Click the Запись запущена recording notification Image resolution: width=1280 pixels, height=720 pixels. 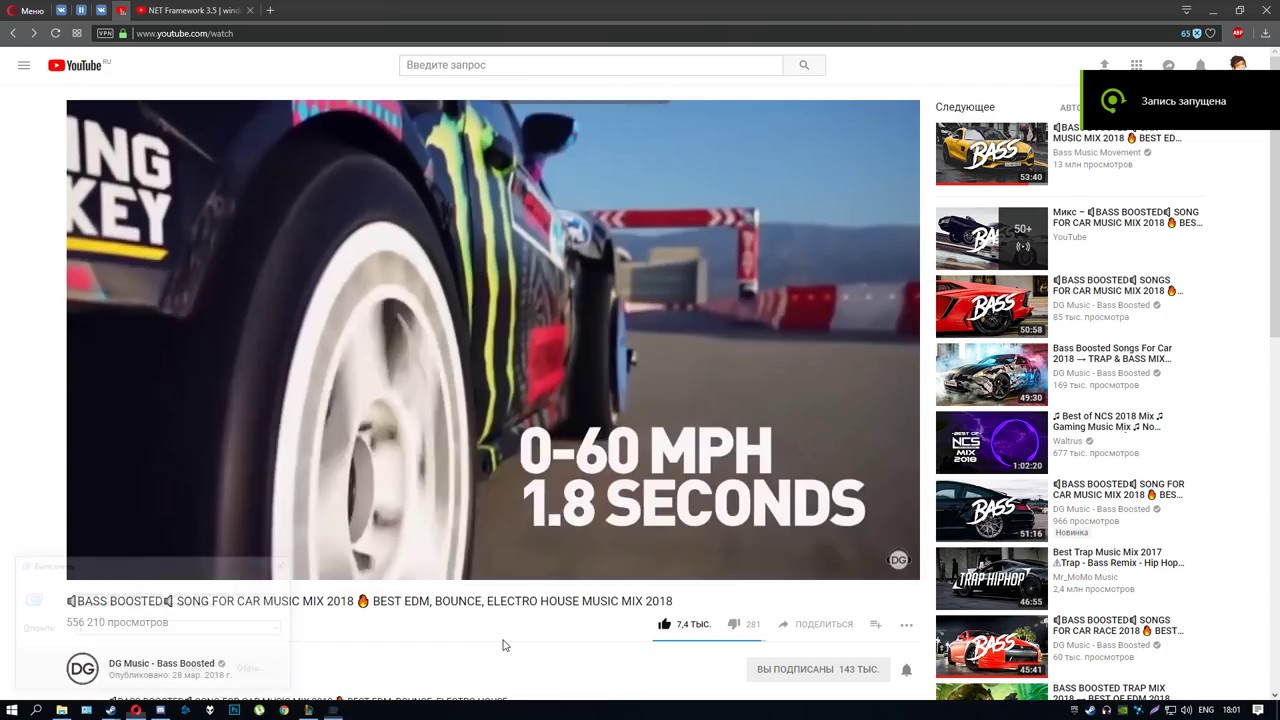(x=1180, y=100)
